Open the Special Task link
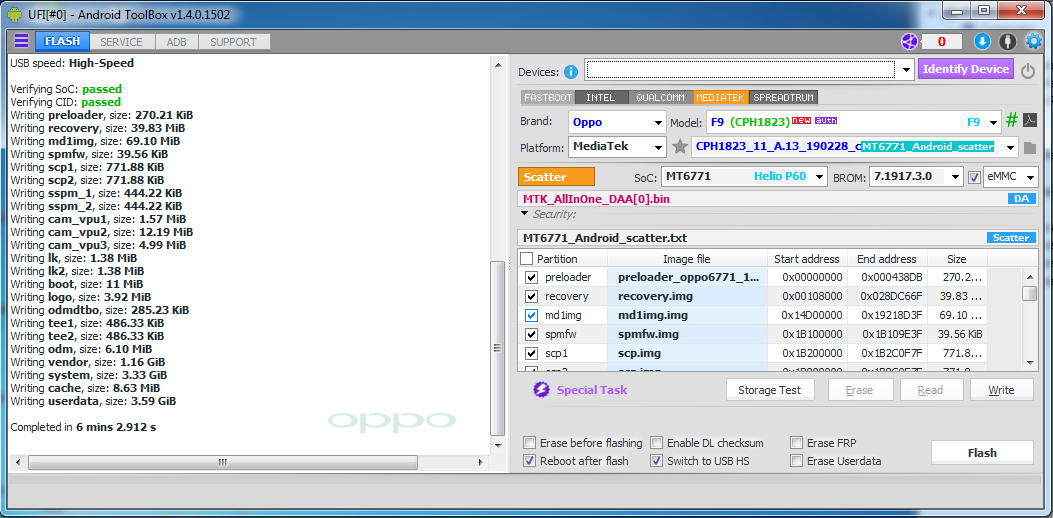The image size is (1053, 518). coord(592,390)
